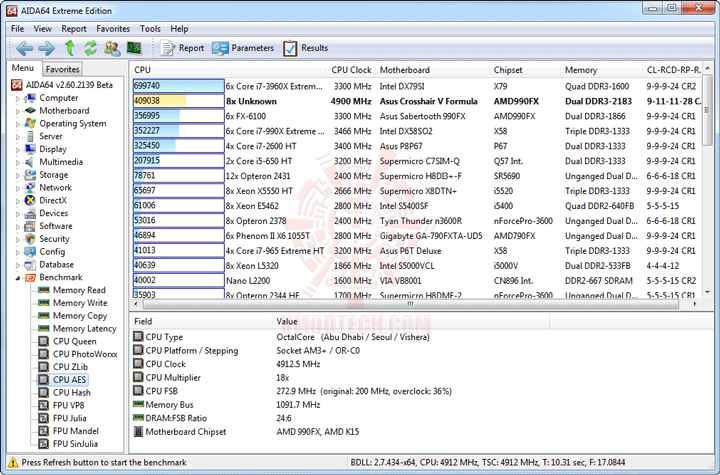Expand the Display tree node

pos(18,150)
